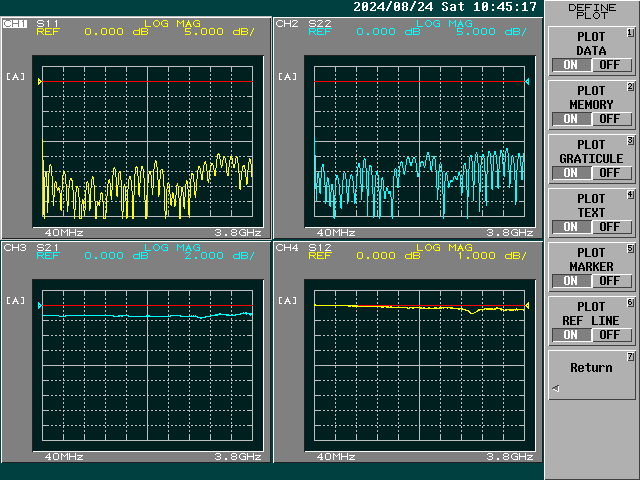This screenshot has width=640, height=480.
Task: Set Plot Marker to ON
Action: click(x=570, y=281)
